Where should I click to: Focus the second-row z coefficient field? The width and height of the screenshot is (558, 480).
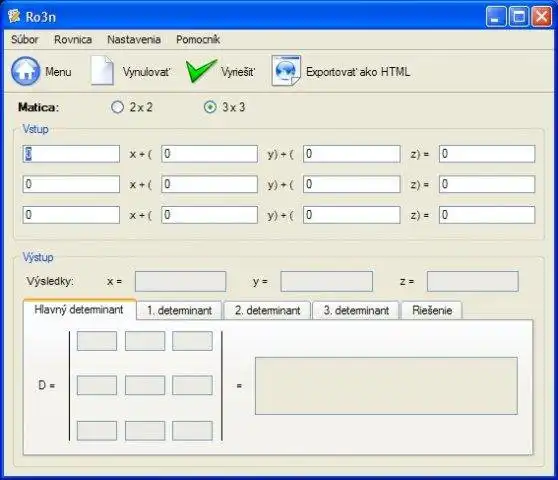352,184
